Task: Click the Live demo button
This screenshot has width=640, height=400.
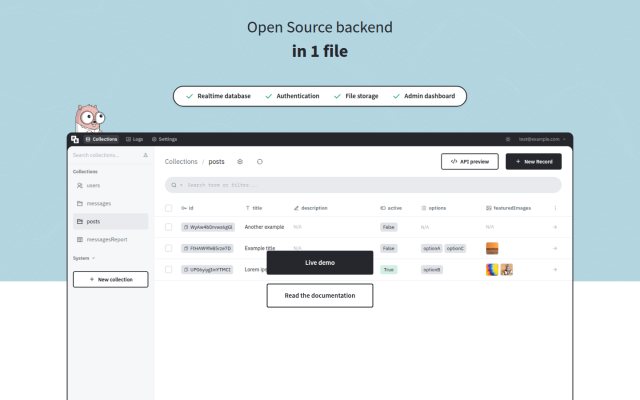Action: point(320,262)
